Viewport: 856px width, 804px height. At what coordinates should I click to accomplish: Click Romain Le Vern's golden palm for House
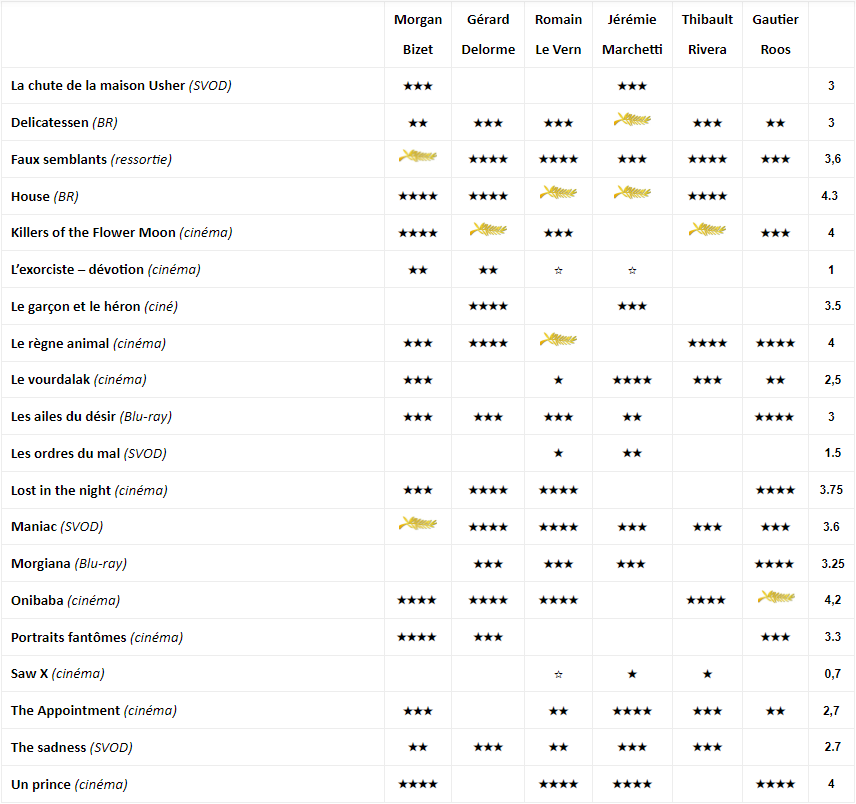(558, 194)
